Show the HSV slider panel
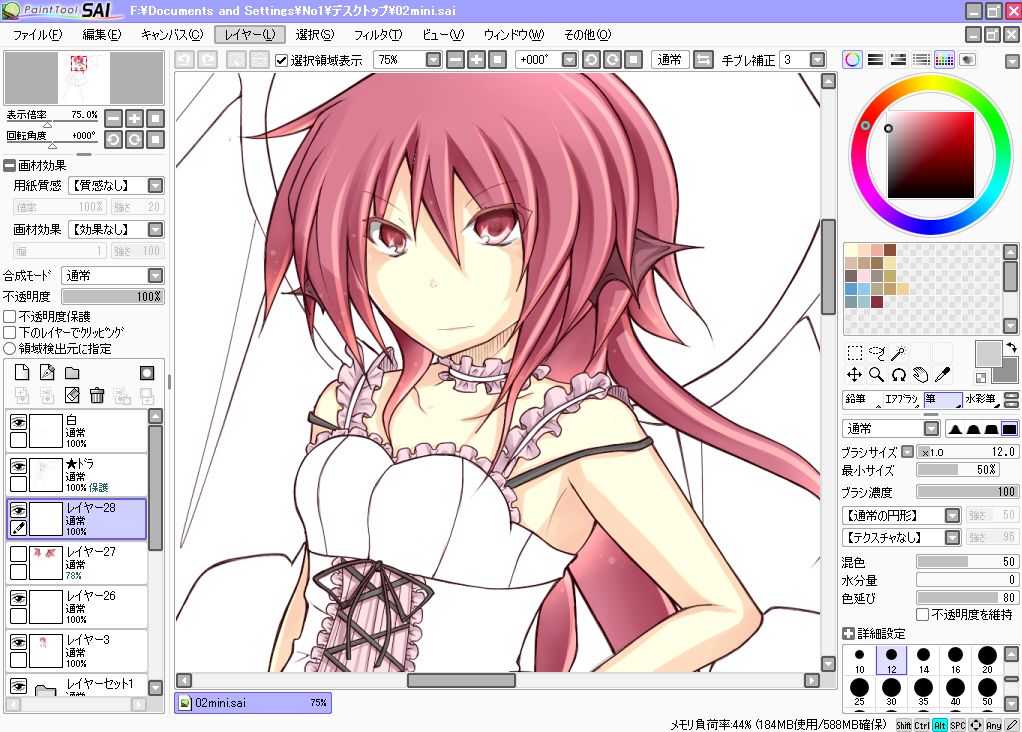This screenshot has height=732, width=1022. (x=898, y=60)
